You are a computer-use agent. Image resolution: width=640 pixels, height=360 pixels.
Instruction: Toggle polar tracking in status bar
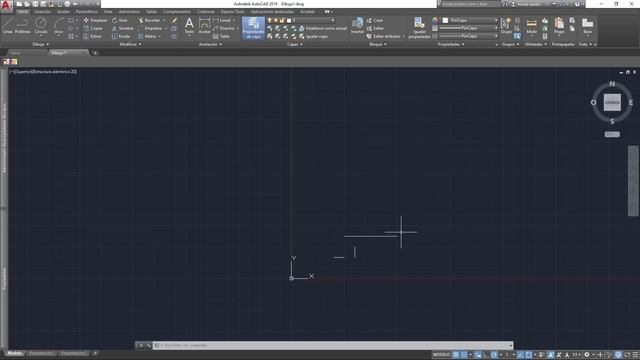[494, 355]
